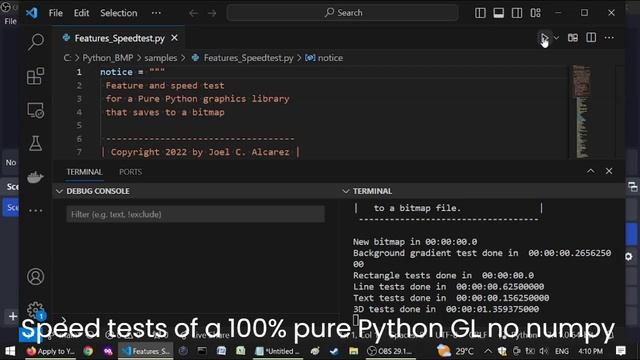Click the command center Search box
Image resolution: width=640 pixels, height=360 pixels.
(343, 13)
